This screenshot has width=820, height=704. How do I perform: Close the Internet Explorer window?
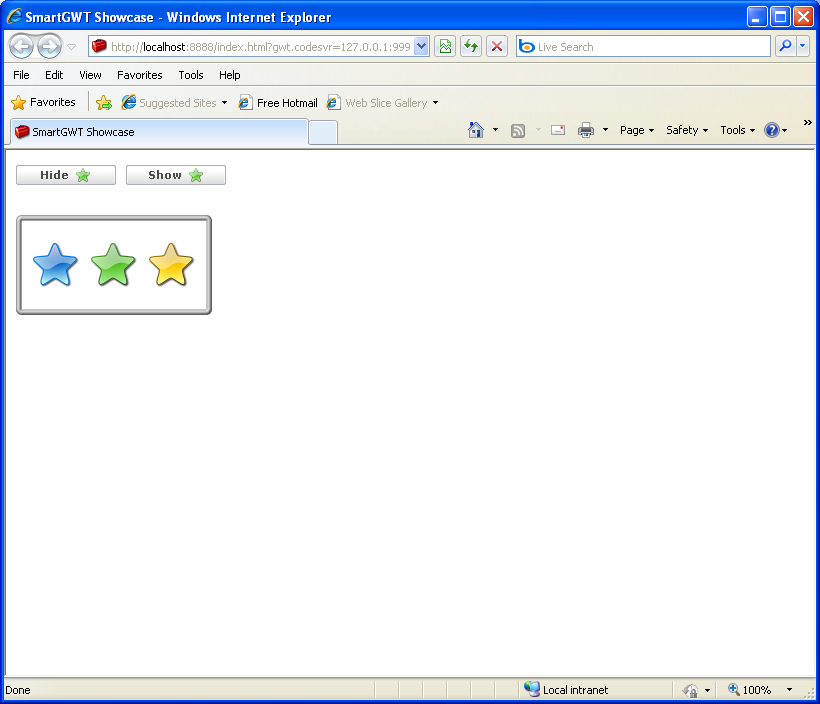pyautogui.click(x=803, y=17)
